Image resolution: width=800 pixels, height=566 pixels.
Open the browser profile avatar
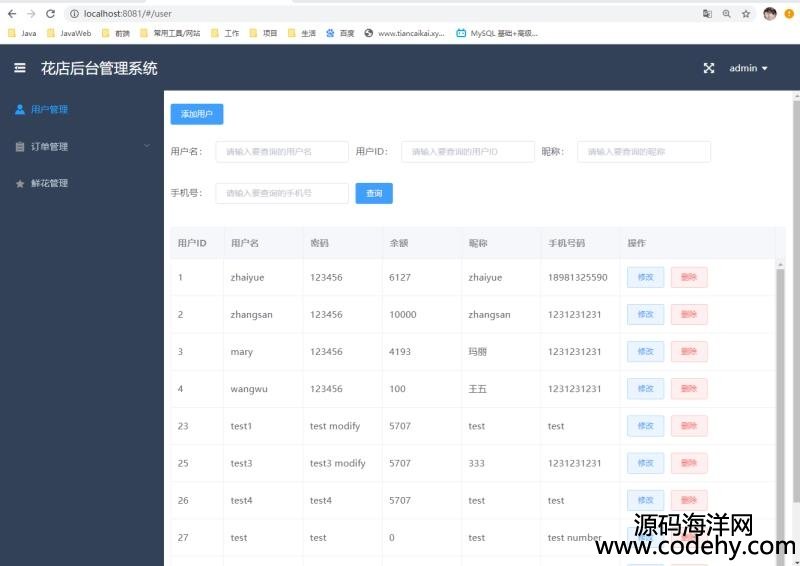[770, 14]
